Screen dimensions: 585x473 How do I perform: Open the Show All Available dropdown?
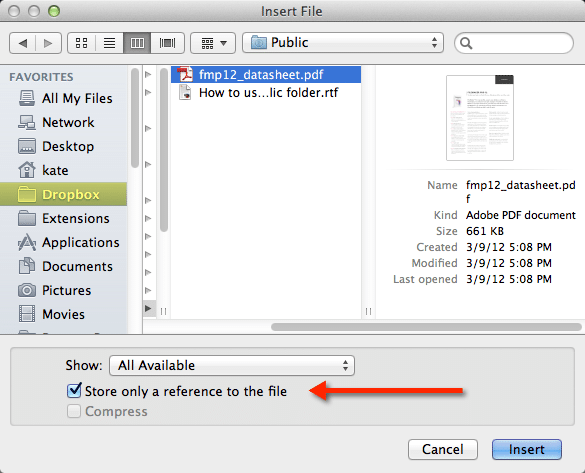pos(232,365)
